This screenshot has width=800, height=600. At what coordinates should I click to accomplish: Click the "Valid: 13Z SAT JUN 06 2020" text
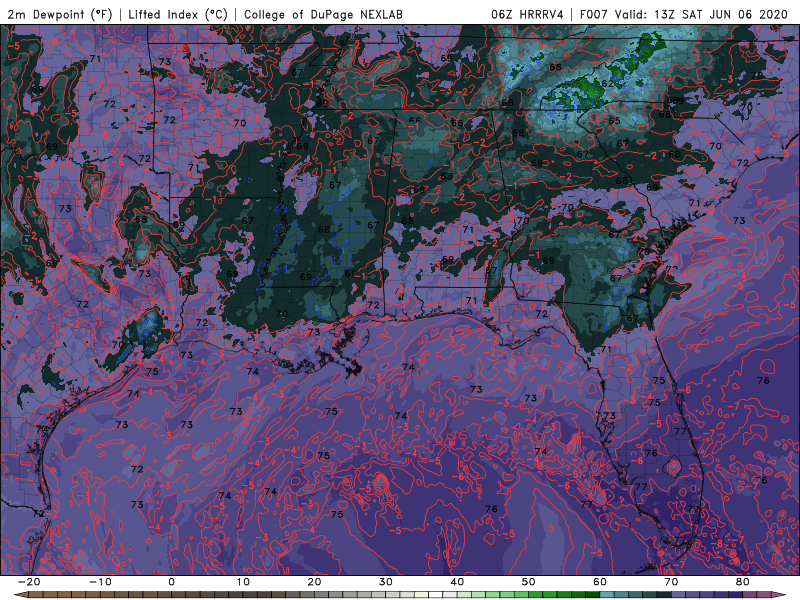click(x=702, y=14)
